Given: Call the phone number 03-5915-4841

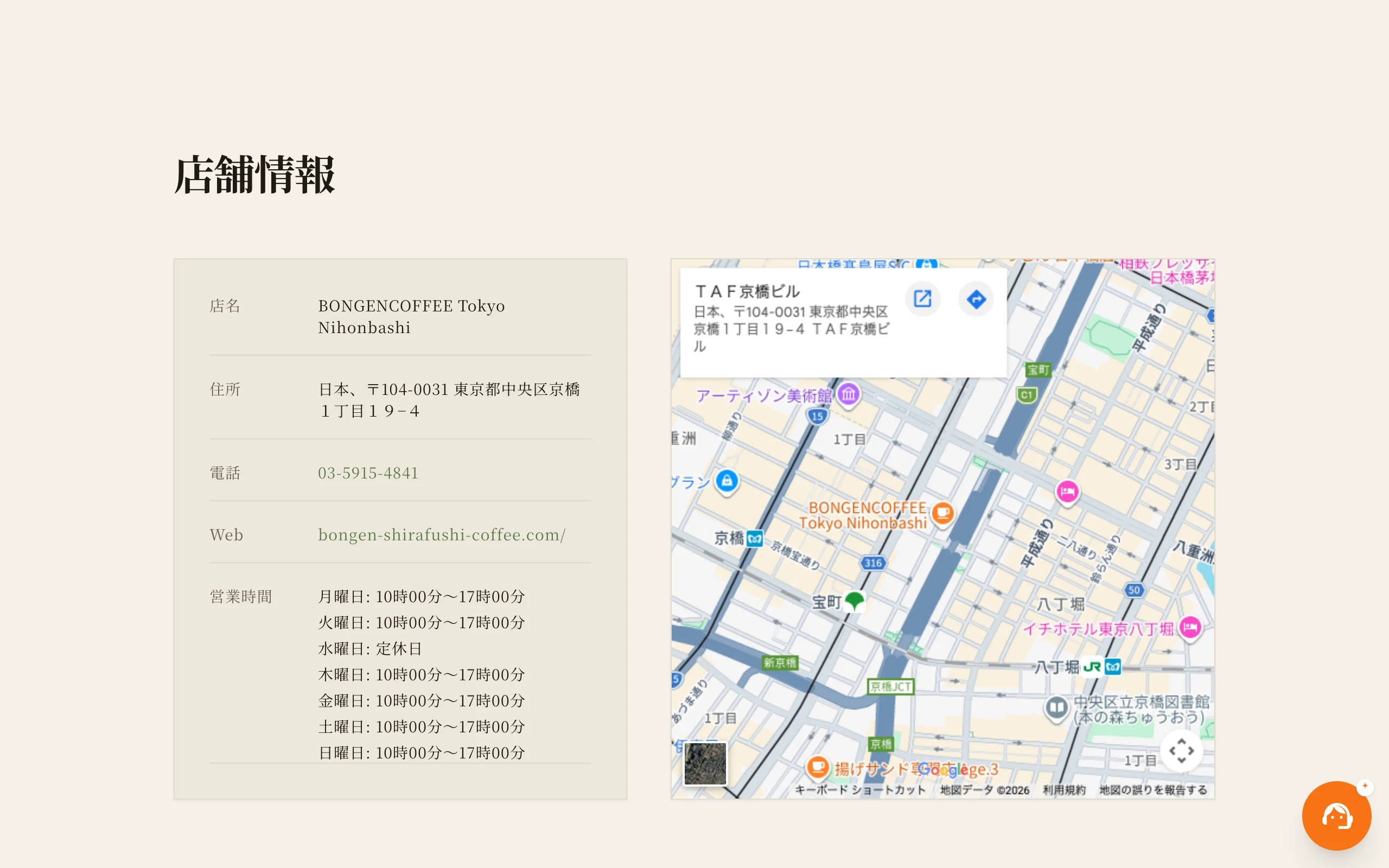Looking at the screenshot, I should pyautogui.click(x=368, y=473).
